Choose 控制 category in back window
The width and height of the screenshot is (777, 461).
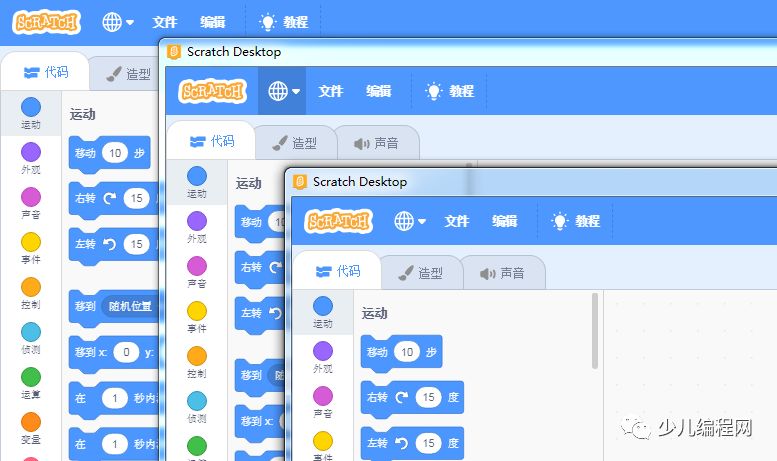[x=31, y=293]
